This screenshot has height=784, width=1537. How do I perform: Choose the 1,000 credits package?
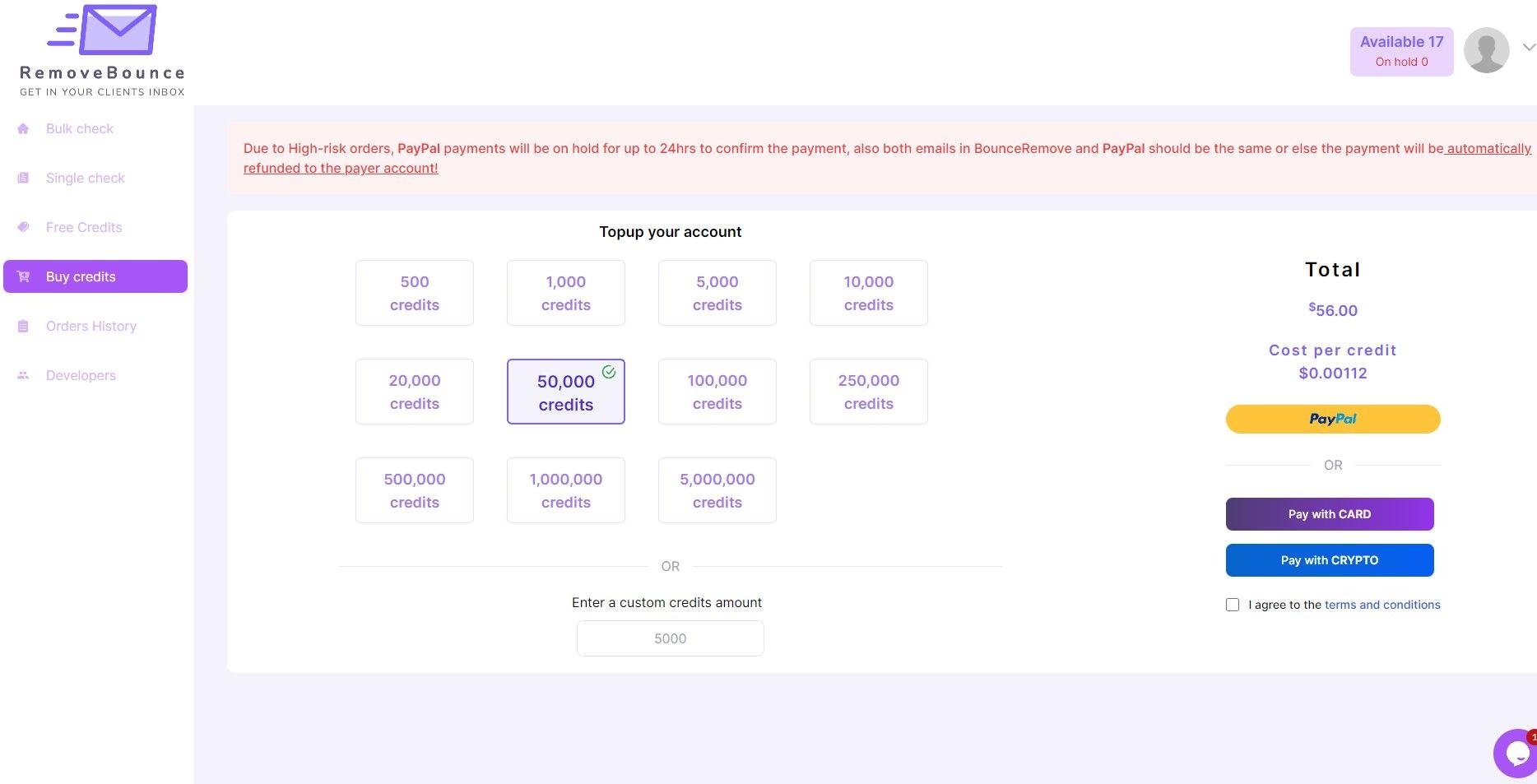[566, 293]
